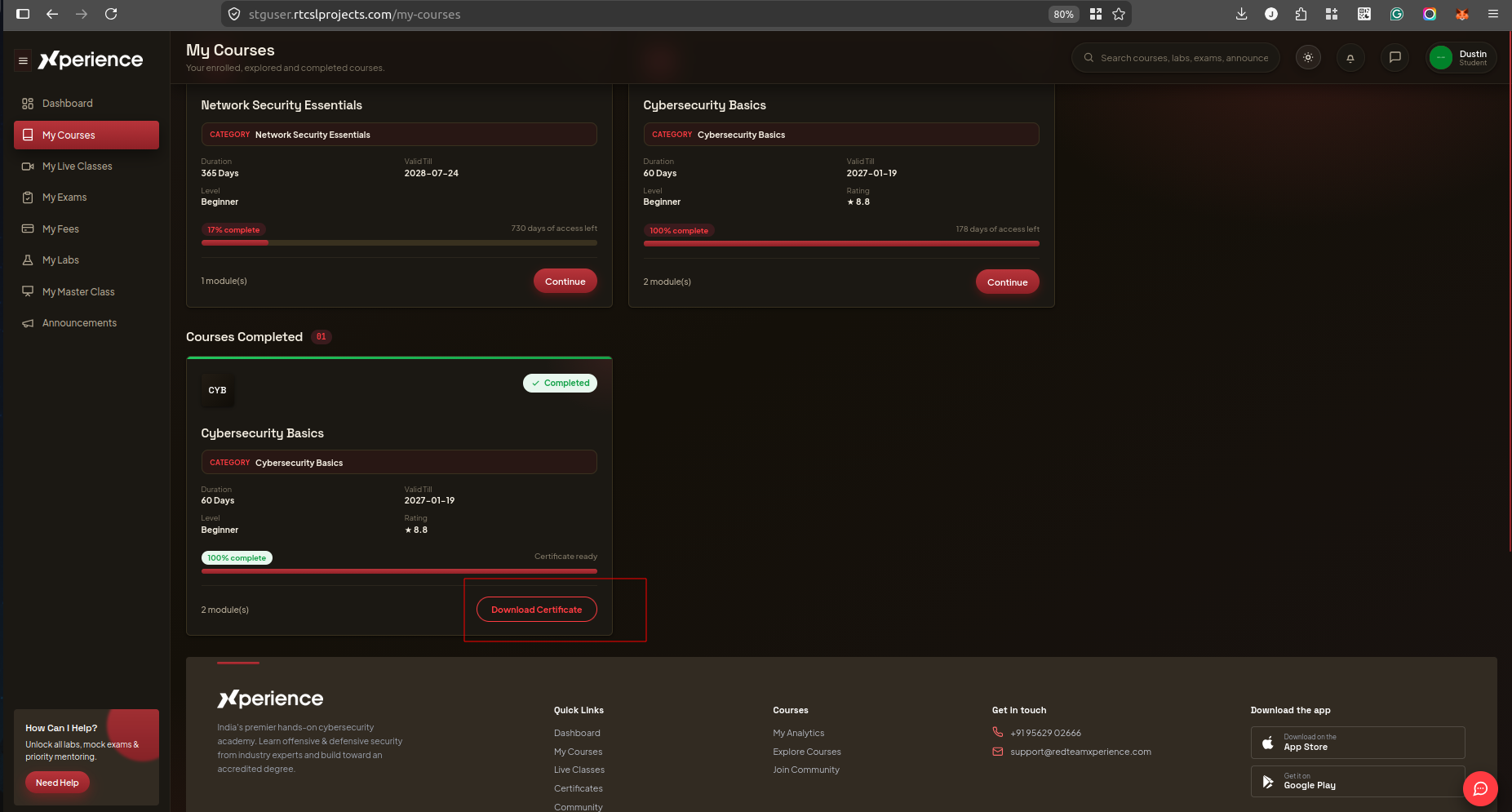1512x812 pixels.
Task: Open My Fees in sidebar
Action: (86, 229)
